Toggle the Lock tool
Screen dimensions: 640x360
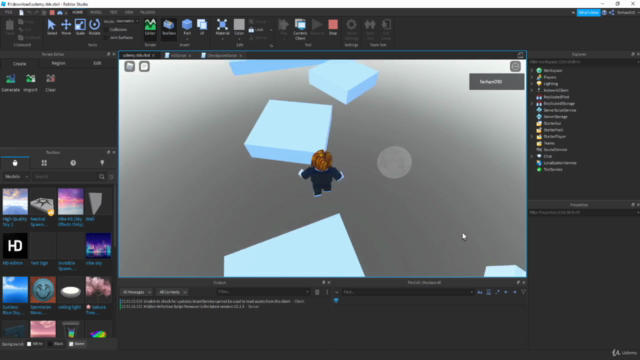tap(256, 30)
